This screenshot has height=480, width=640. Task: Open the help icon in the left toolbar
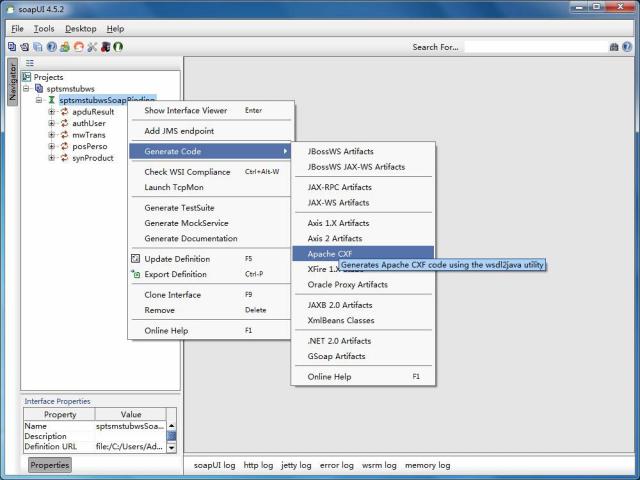click(51, 46)
